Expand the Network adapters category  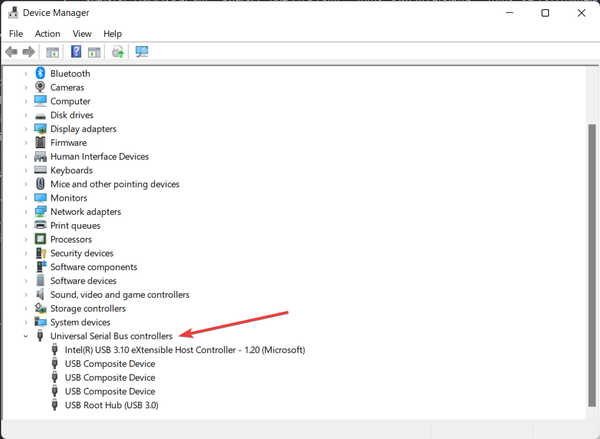26,212
